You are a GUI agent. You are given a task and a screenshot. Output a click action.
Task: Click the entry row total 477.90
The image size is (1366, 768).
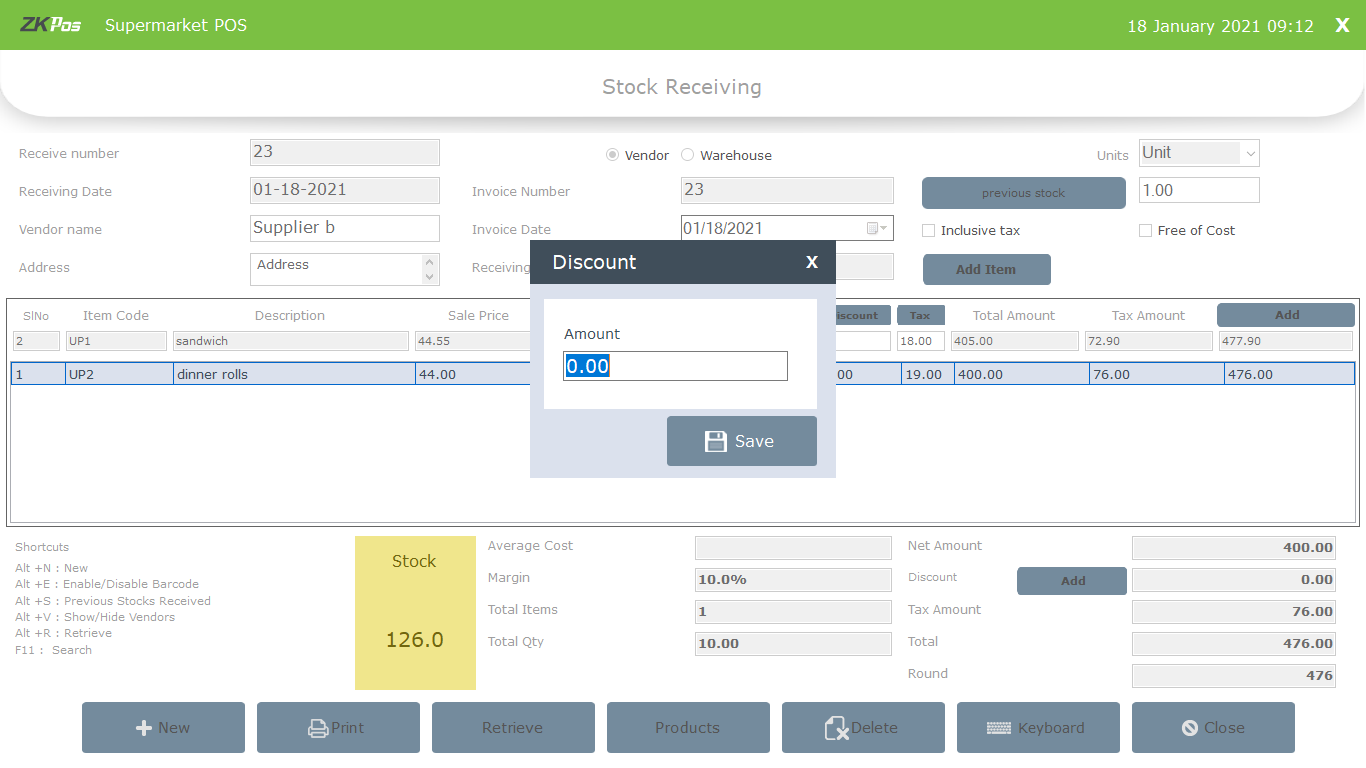tap(1286, 341)
